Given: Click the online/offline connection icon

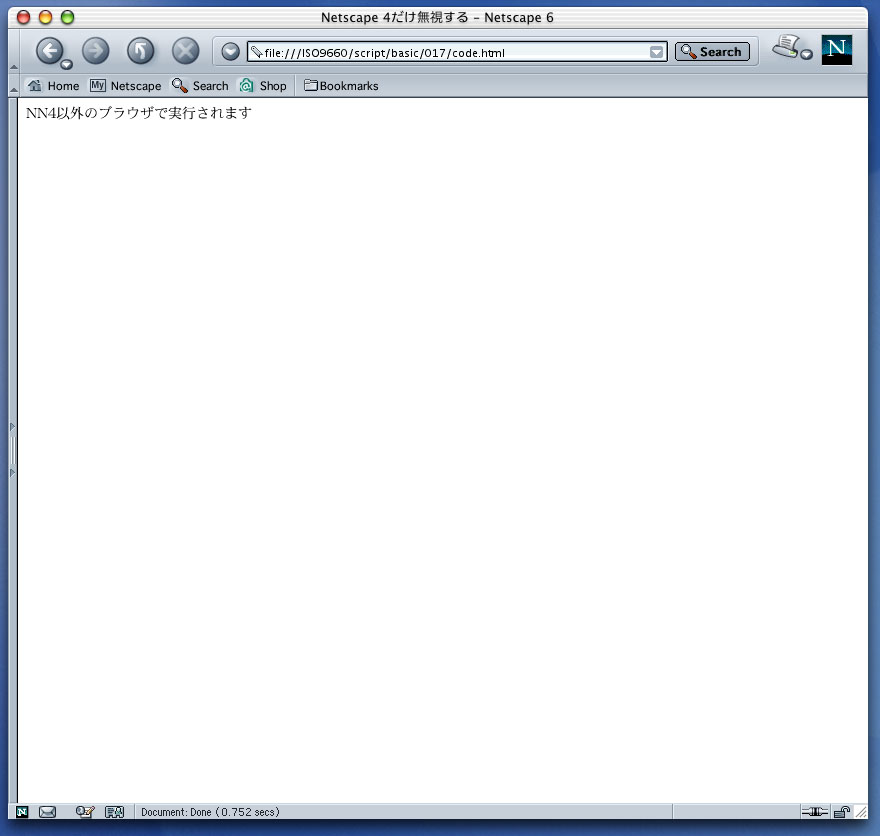Looking at the screenshot, I should [814, 811].
